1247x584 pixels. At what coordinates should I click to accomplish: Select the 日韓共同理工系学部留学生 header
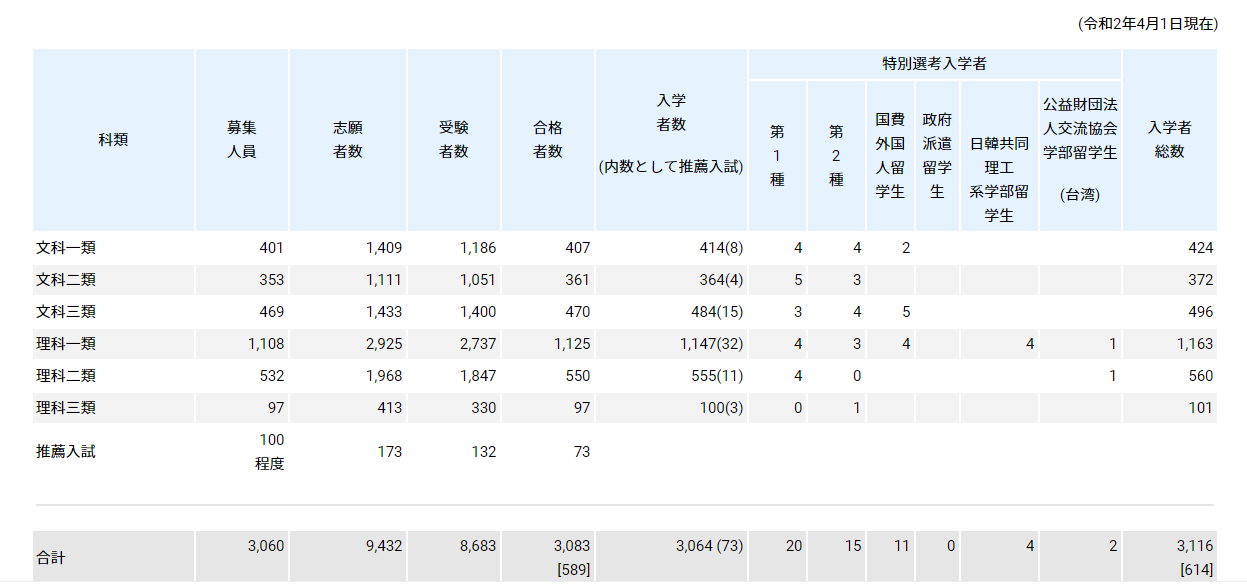tap(1000, 156)
